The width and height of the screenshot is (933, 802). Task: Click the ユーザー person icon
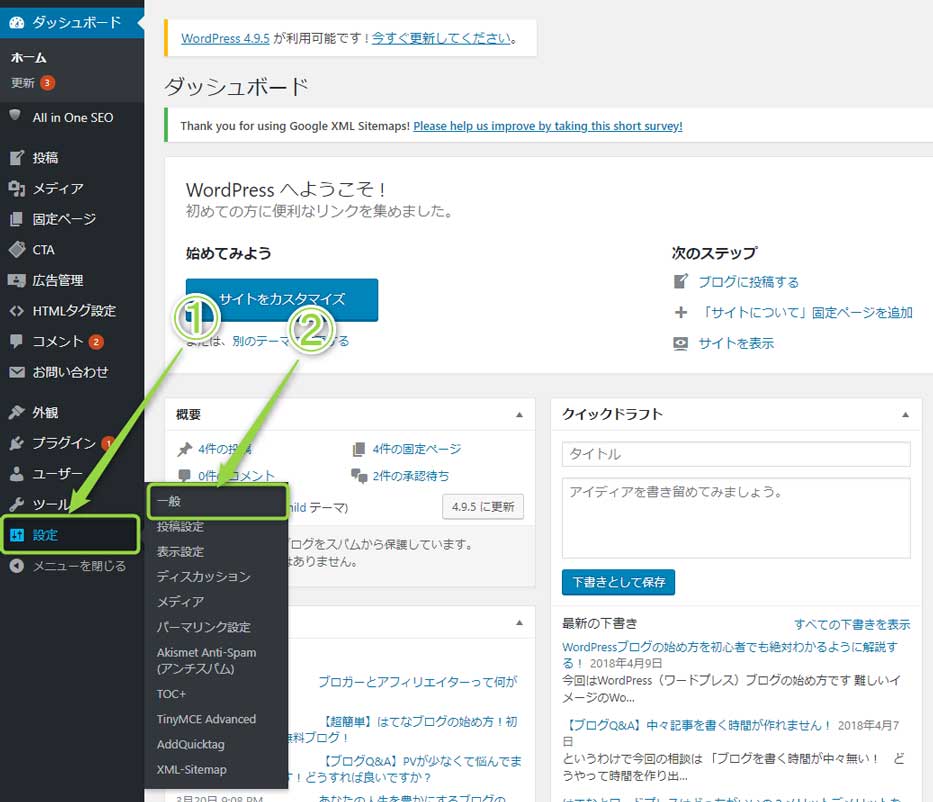17,474
